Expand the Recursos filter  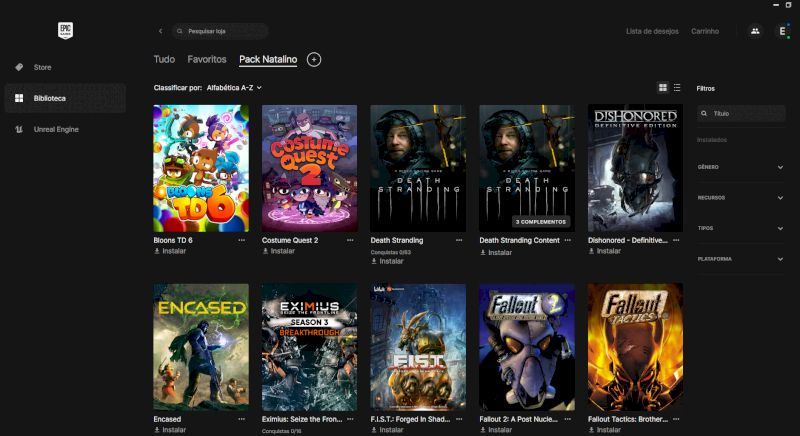click(x=740, y=198)
